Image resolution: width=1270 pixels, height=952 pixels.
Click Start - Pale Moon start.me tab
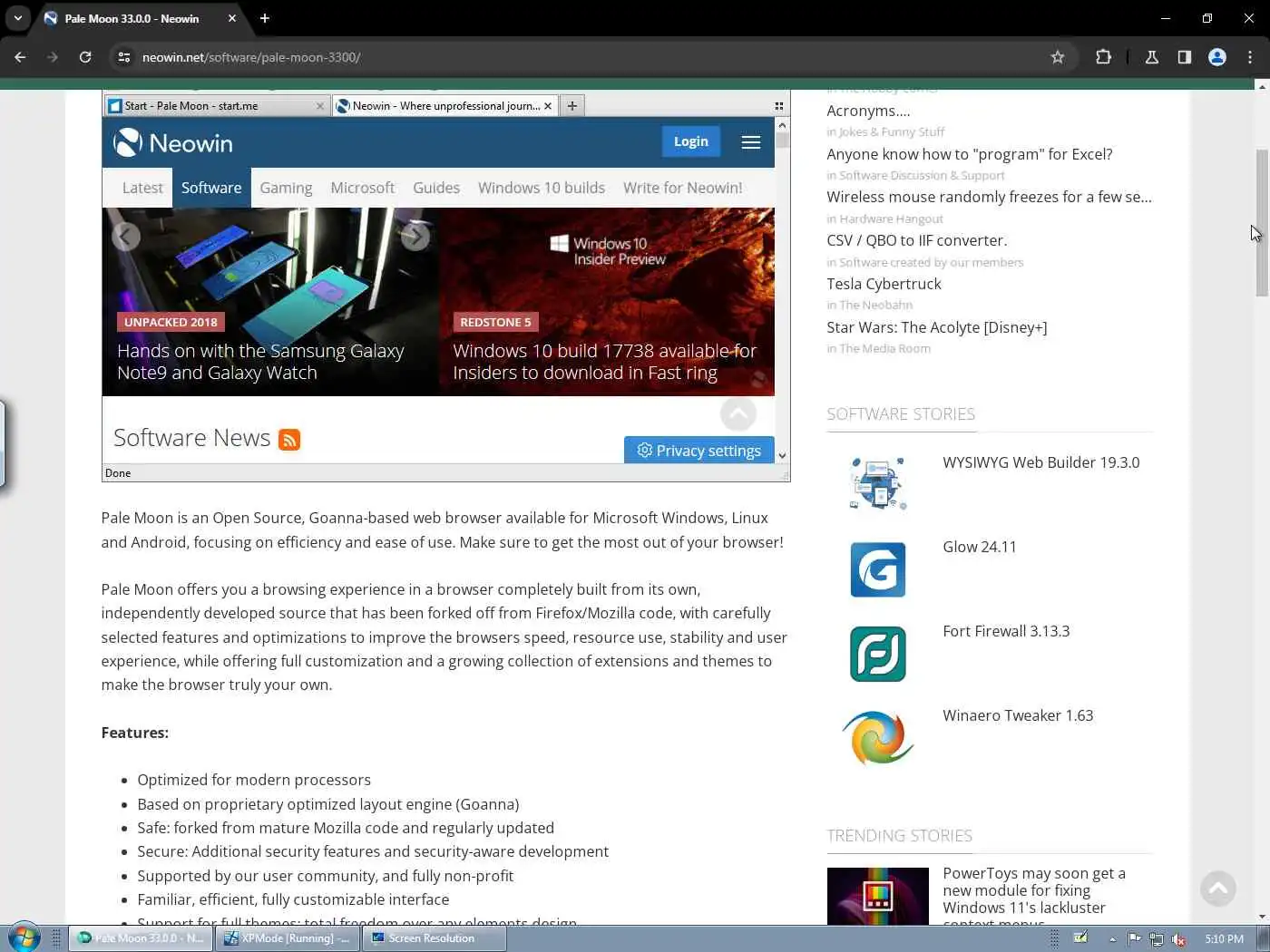216,106
